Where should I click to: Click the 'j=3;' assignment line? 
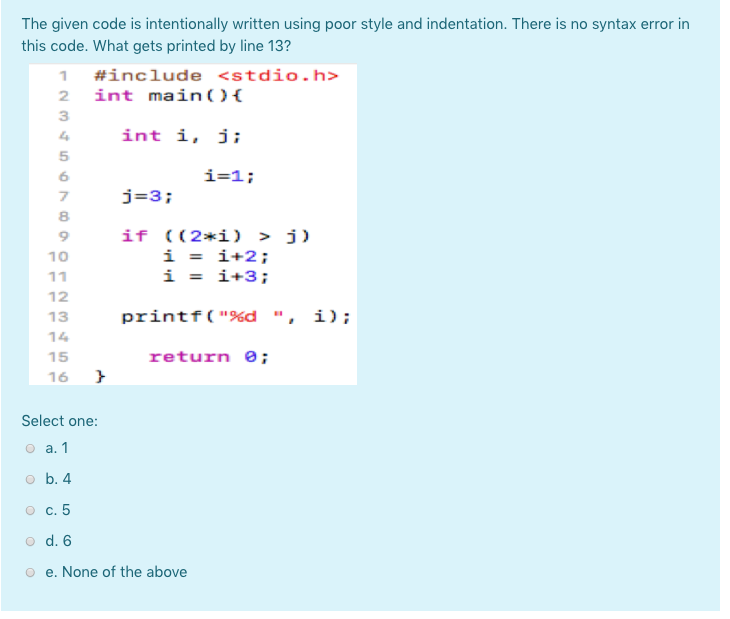[147, 196]
